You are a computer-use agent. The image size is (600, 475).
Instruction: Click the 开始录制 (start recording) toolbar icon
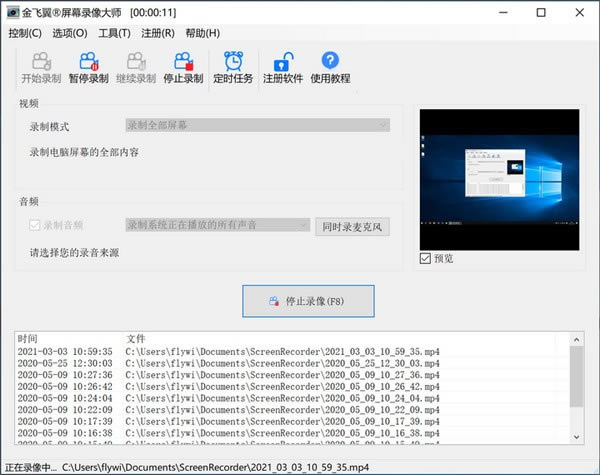point(40,61)
